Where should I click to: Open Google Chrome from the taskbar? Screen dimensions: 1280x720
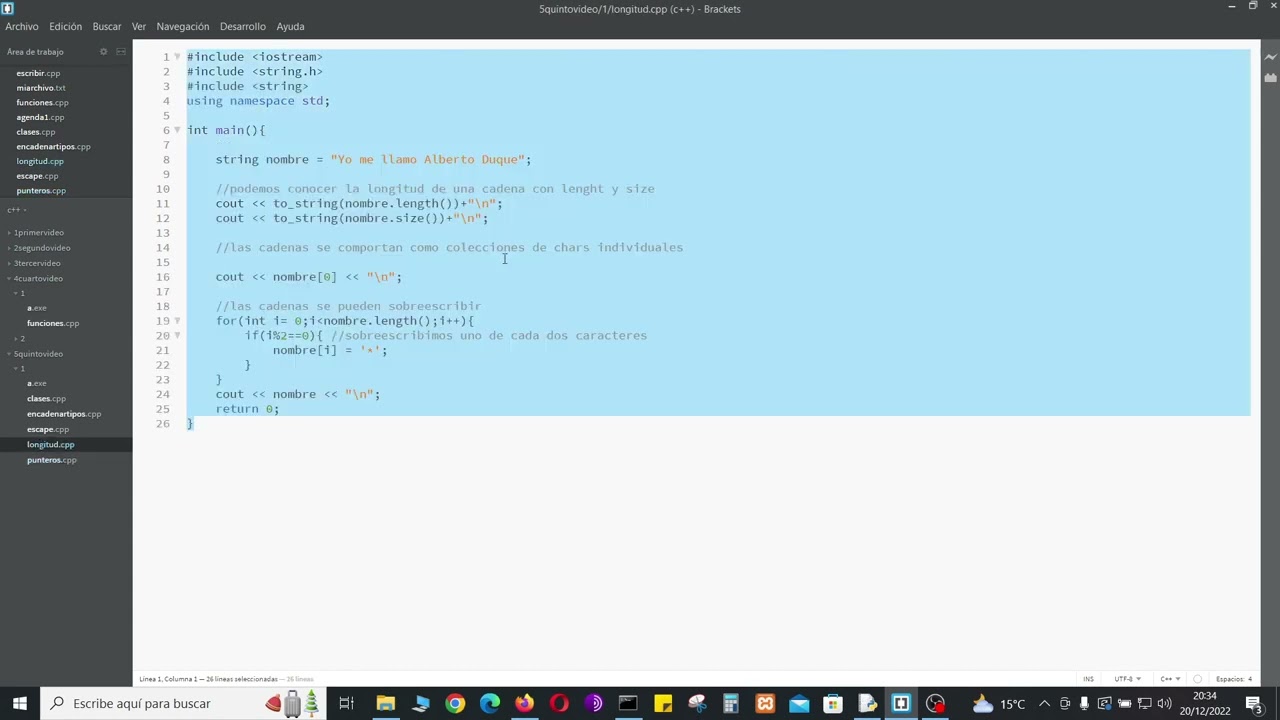tap(455, 703)
